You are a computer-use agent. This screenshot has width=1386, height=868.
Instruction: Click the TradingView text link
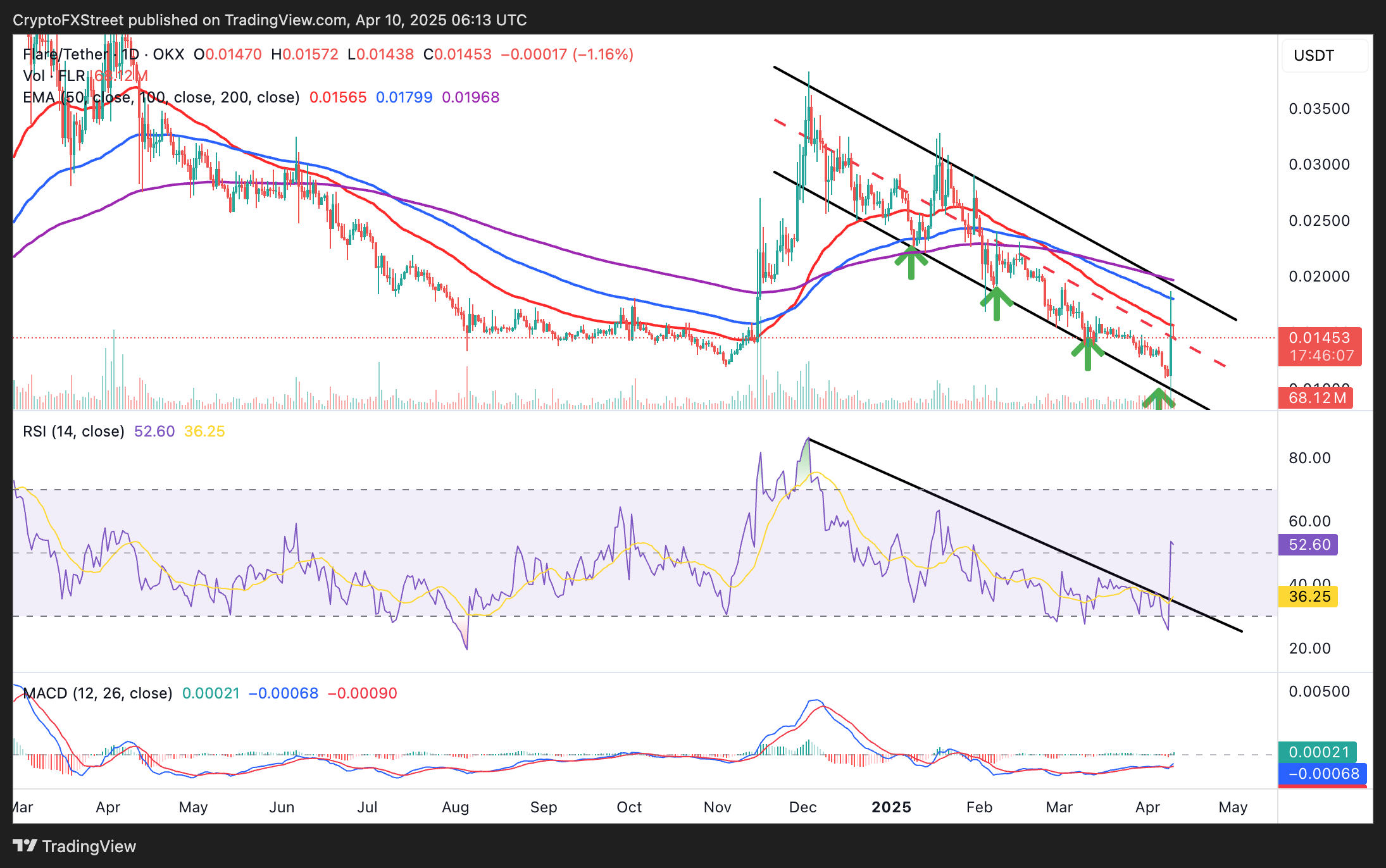point(89,846)
